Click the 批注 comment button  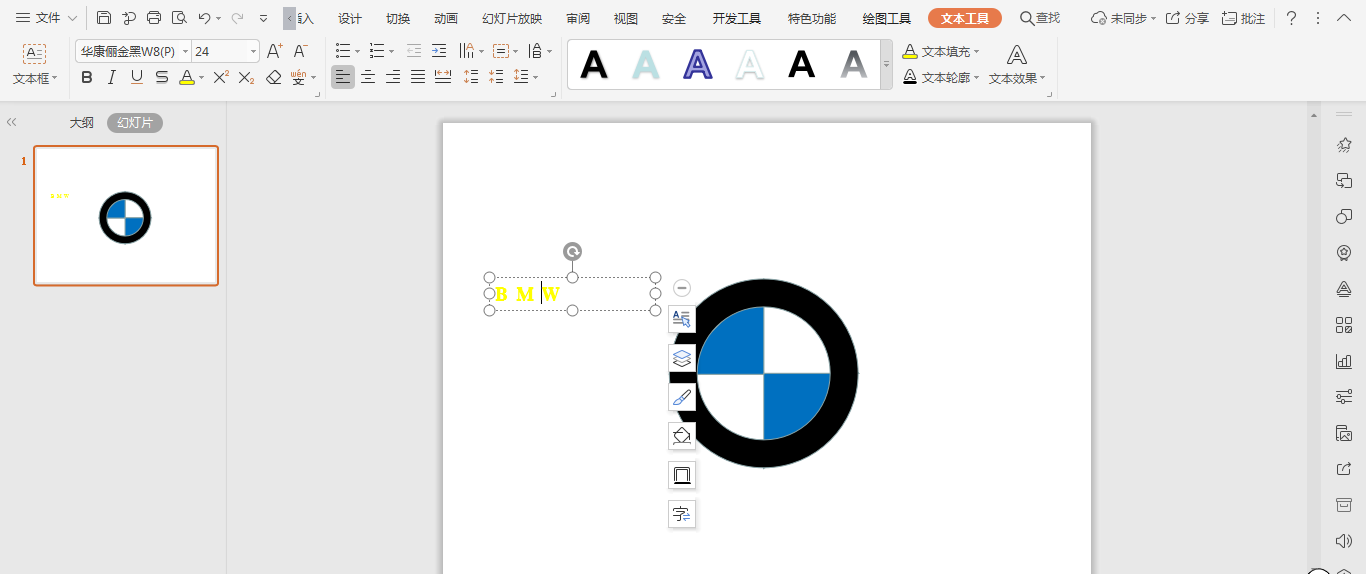click(x=1243, y=18)
